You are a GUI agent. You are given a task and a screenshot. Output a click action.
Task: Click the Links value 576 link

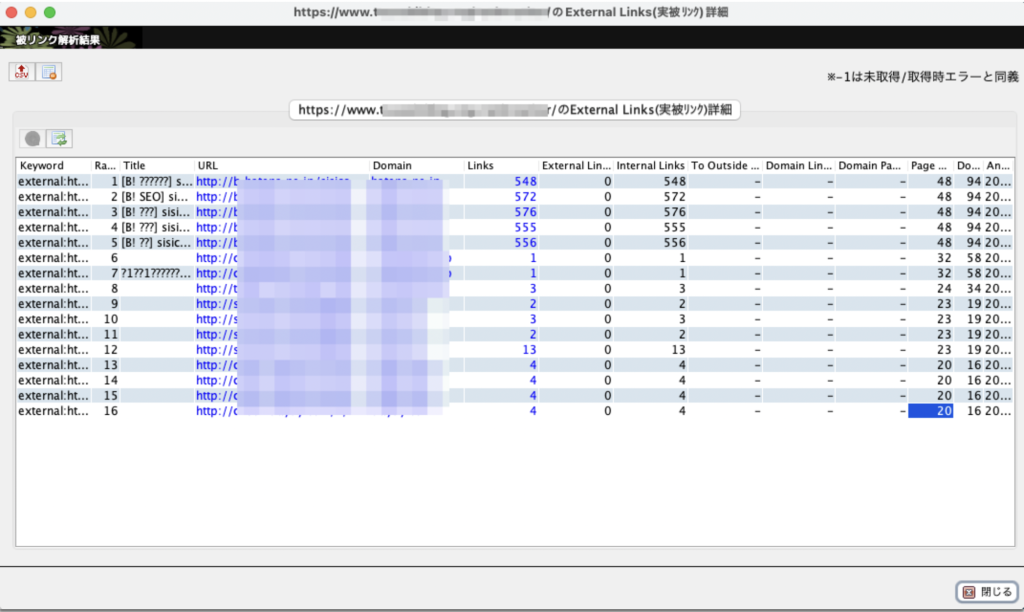coord(525,212)
